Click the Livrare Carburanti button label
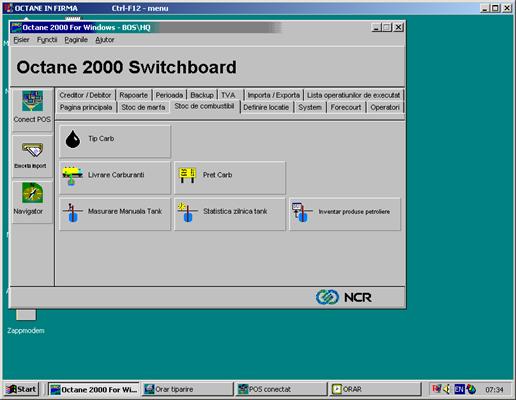The image size is (516, 400). click(x=116, y=175)
